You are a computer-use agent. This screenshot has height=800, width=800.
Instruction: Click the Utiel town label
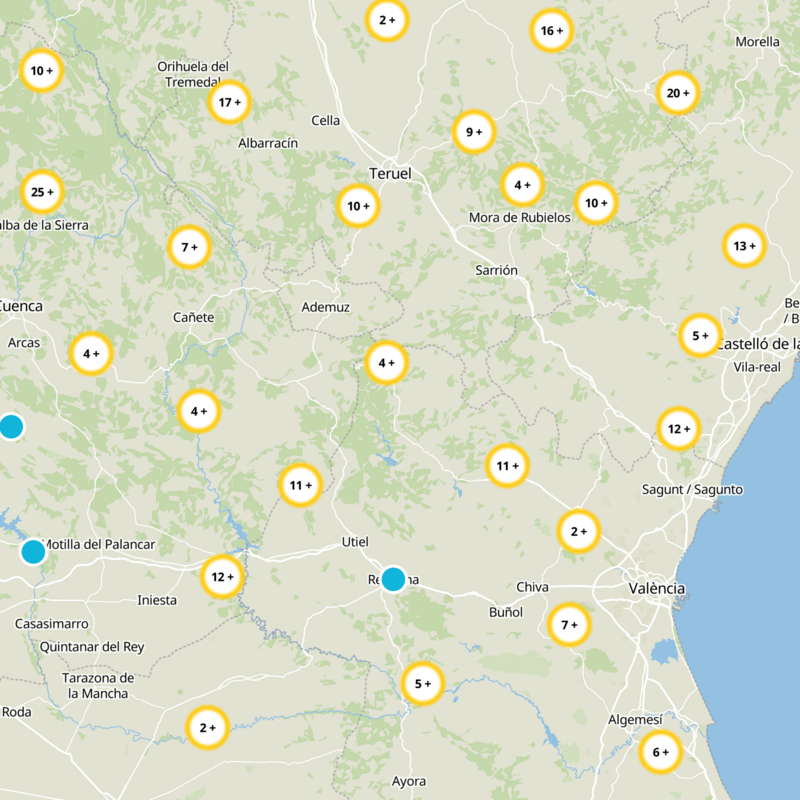point(355,542)
